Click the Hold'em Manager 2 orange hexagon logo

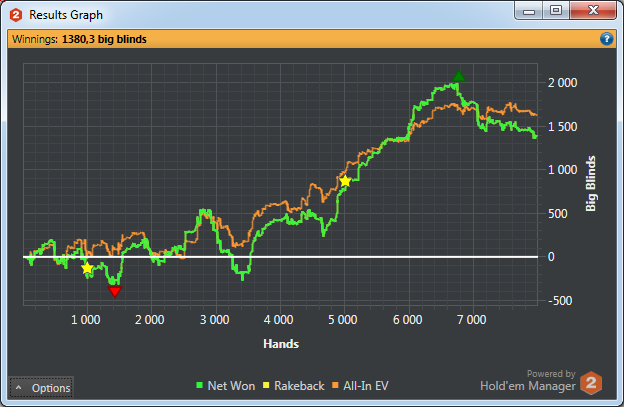click(591, 383)
